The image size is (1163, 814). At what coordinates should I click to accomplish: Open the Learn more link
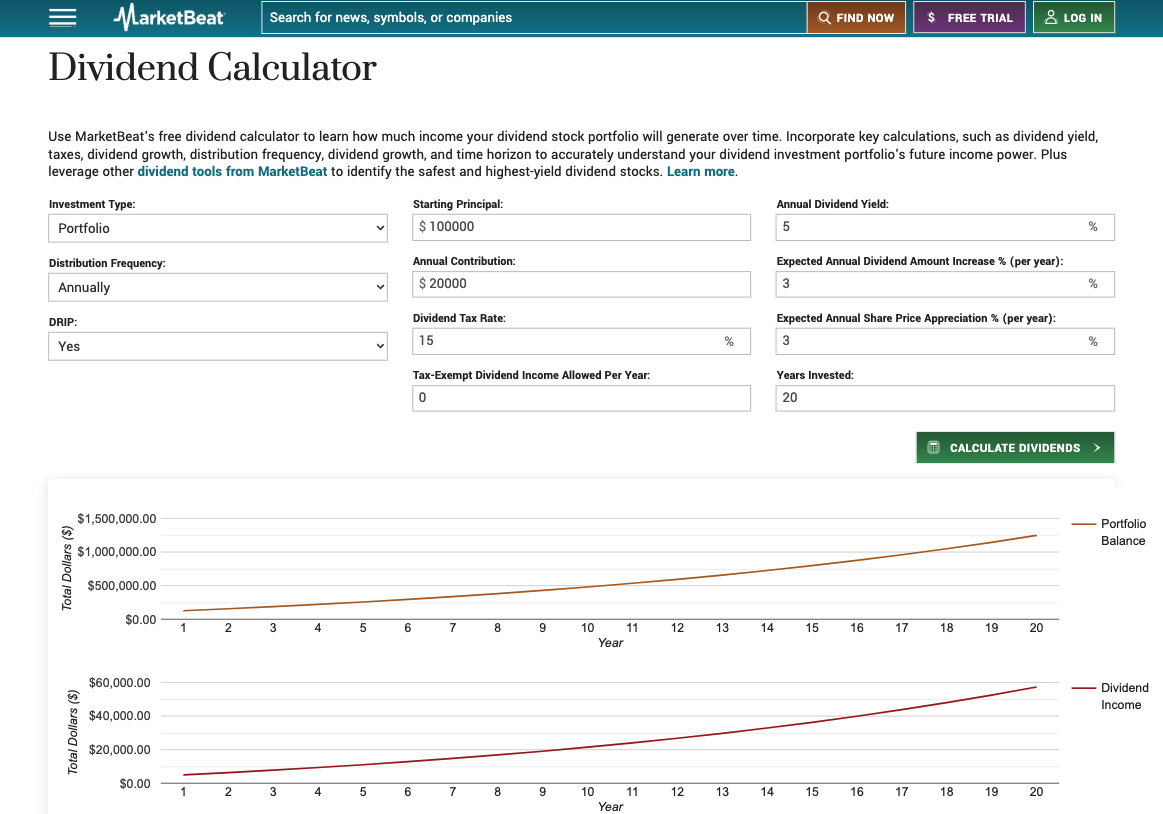point(700,172)
